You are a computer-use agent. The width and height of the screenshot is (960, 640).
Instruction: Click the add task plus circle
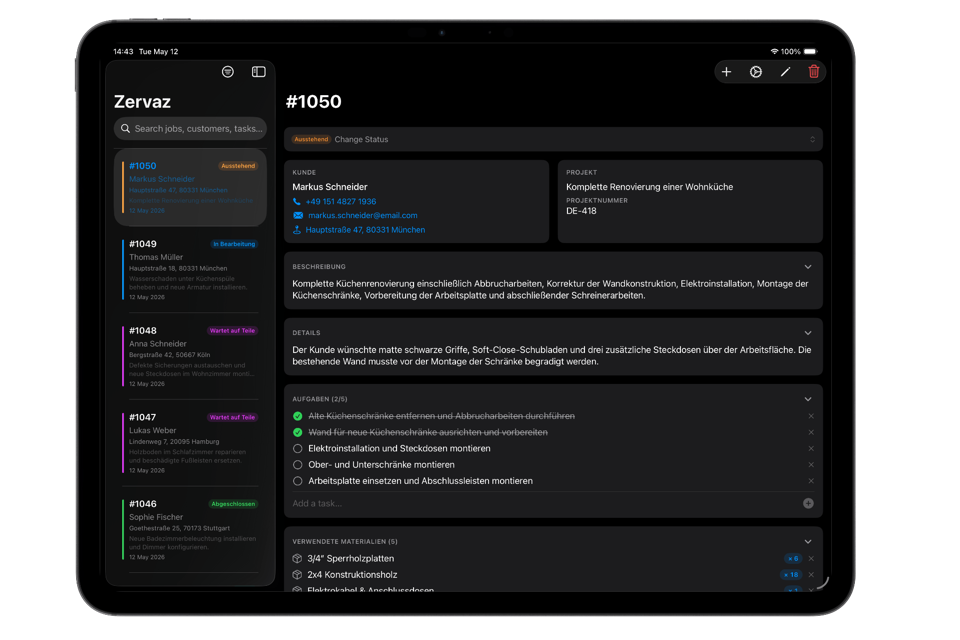pos(808,503)
